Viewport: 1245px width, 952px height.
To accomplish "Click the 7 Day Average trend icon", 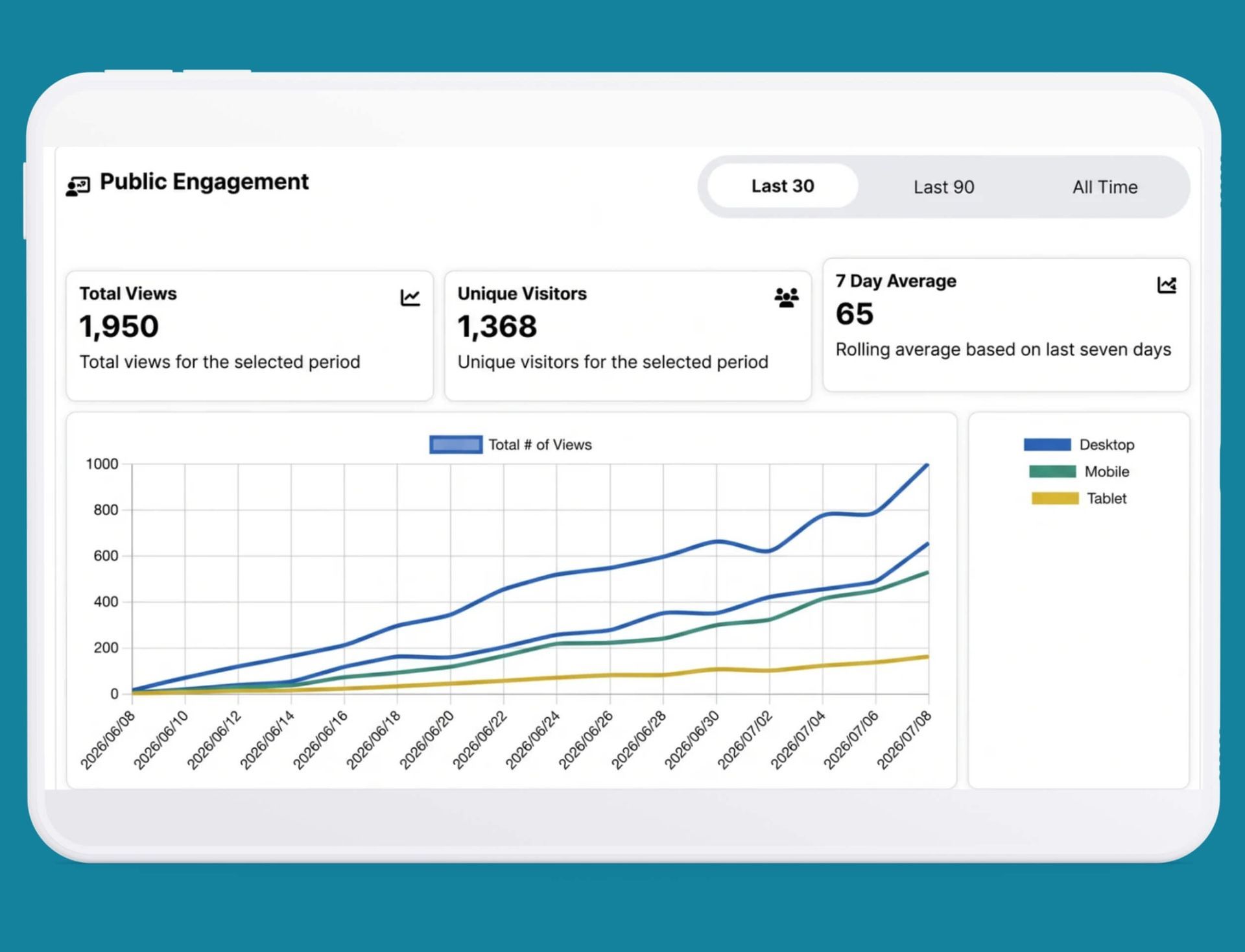I will click(1167, 285).
